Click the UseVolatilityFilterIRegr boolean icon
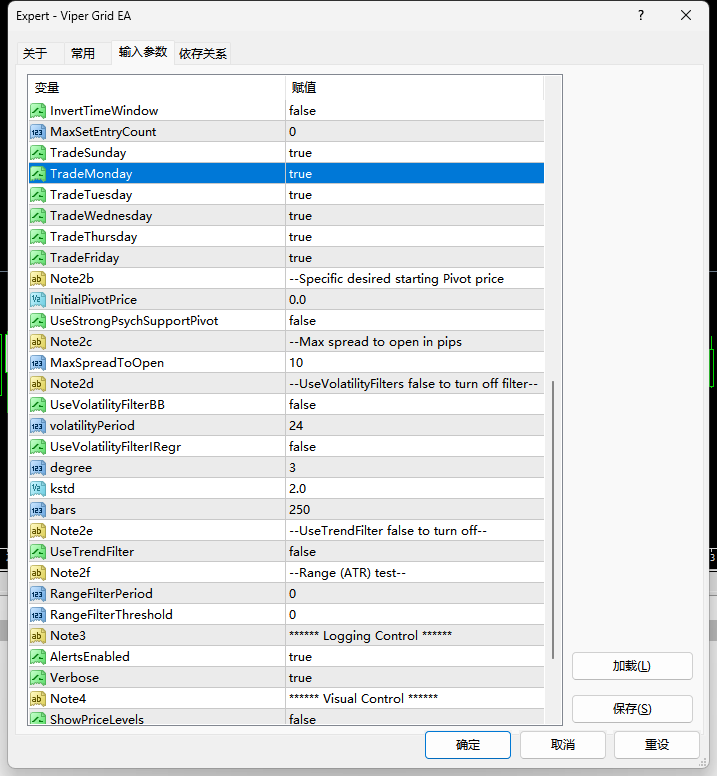 click(38, 446)
